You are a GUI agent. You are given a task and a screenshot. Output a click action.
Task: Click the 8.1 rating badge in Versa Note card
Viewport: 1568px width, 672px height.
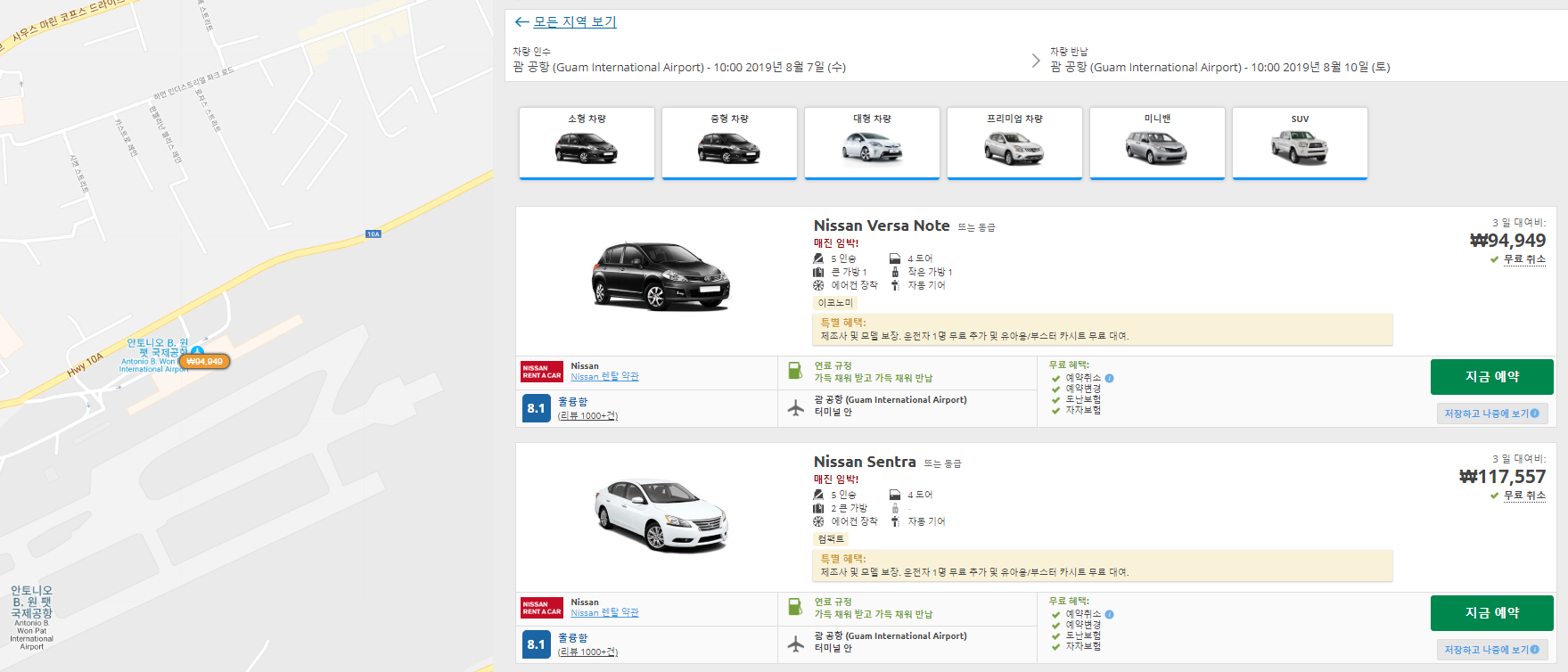coord(536,408)
